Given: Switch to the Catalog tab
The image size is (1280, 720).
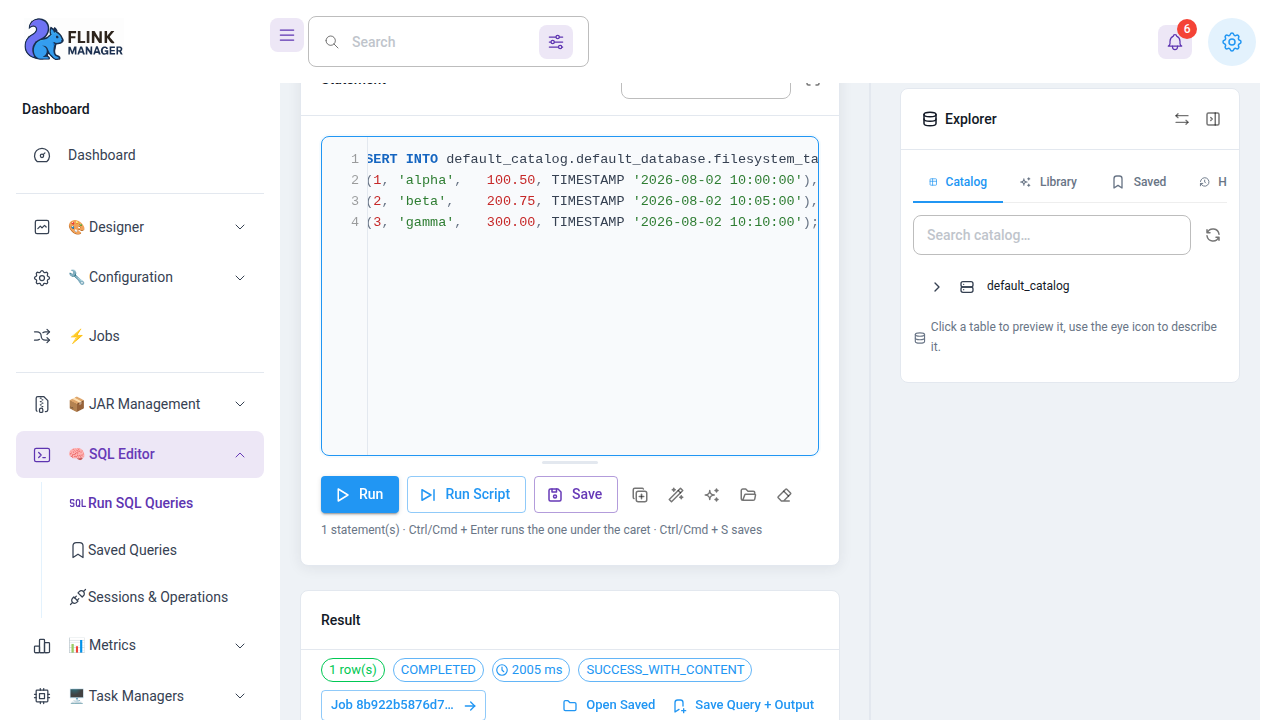Looking at the screenshot, I should pyautogui.click(x=958, y=182).
